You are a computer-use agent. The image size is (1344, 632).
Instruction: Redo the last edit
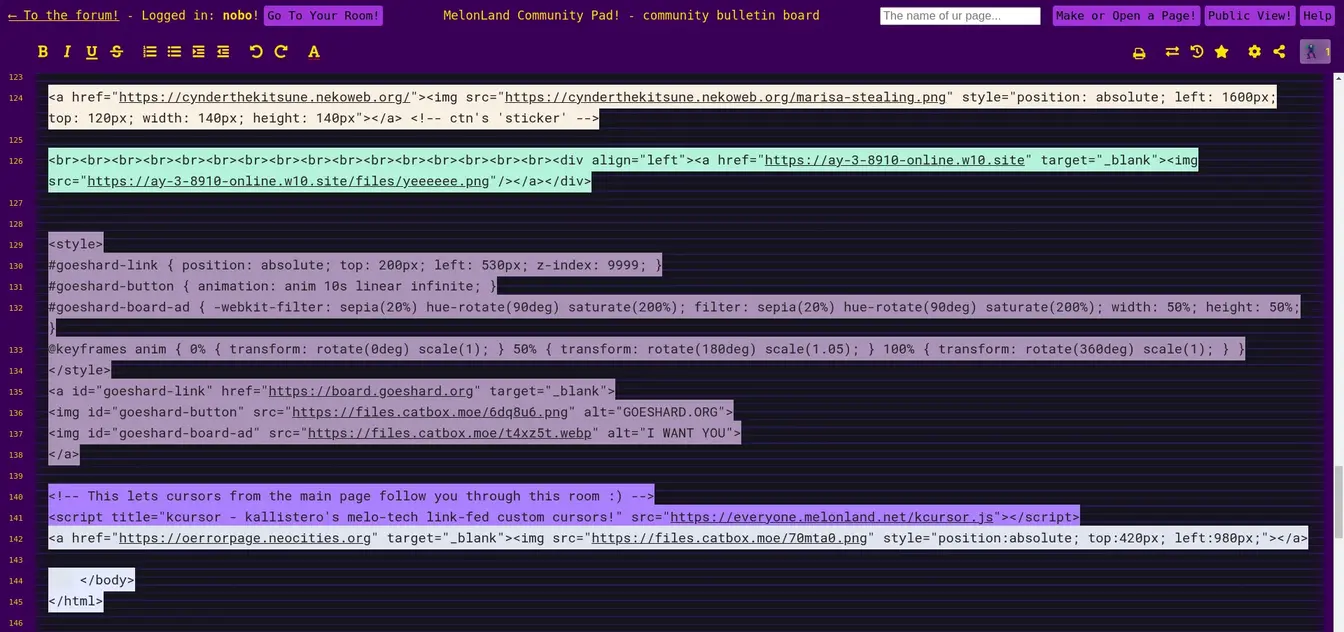point(281,52)
